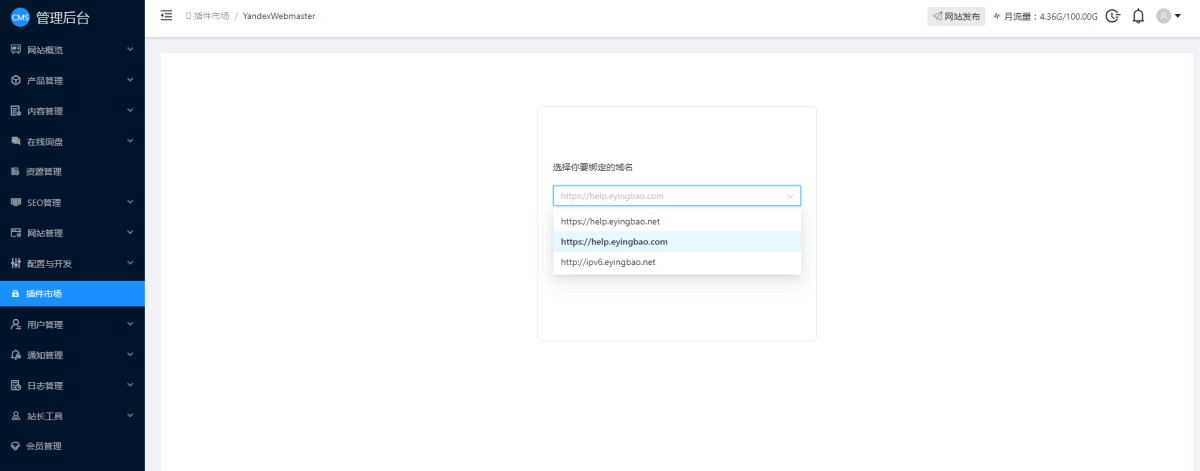1200x471 pixels.
Task: Expand the 网站概览 menu chevron
Action: tap(130, 49)
